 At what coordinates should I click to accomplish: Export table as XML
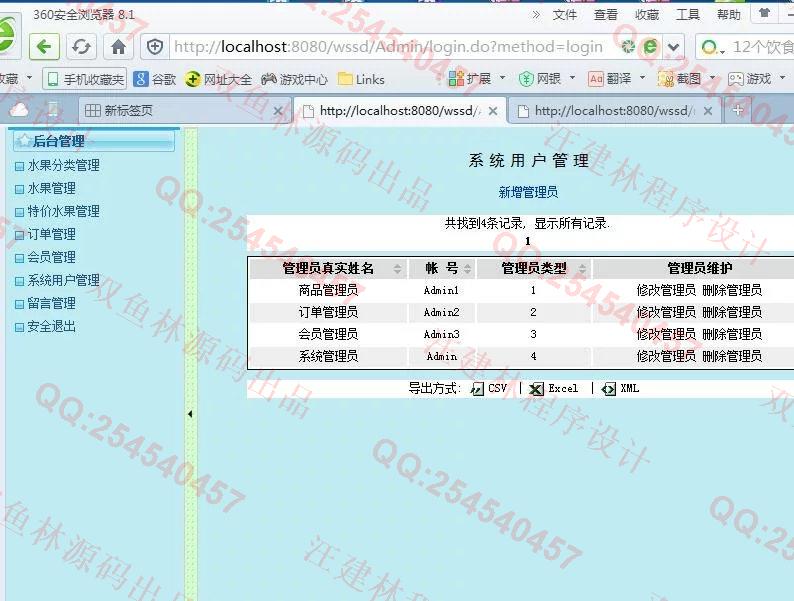(x=620, y=388)
